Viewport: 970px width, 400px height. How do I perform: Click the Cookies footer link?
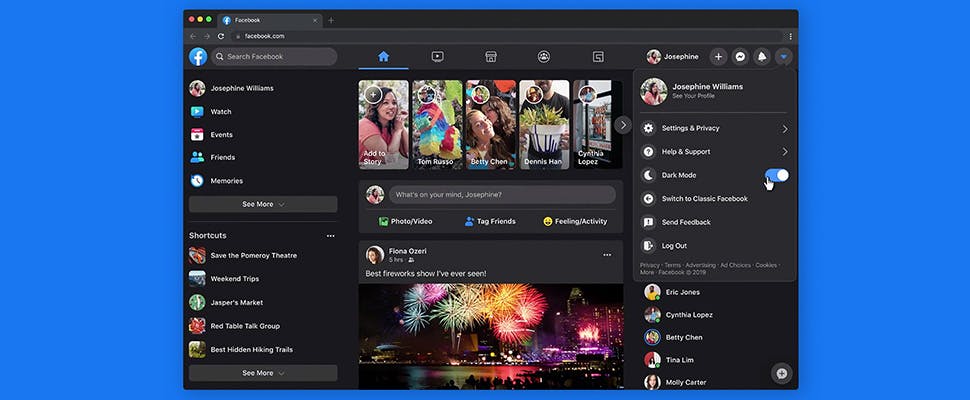(x=766, y=265)
